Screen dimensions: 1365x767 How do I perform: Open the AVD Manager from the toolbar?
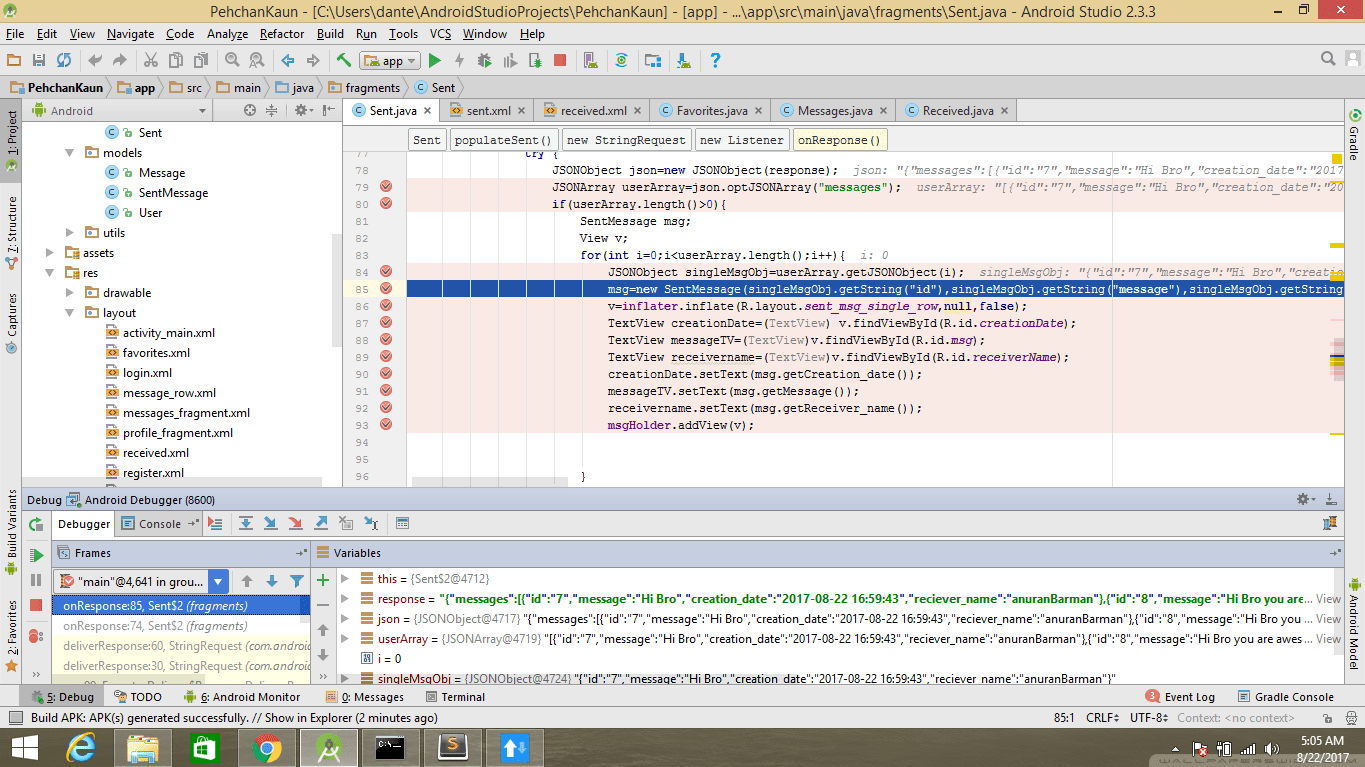(x=590, y=60)
